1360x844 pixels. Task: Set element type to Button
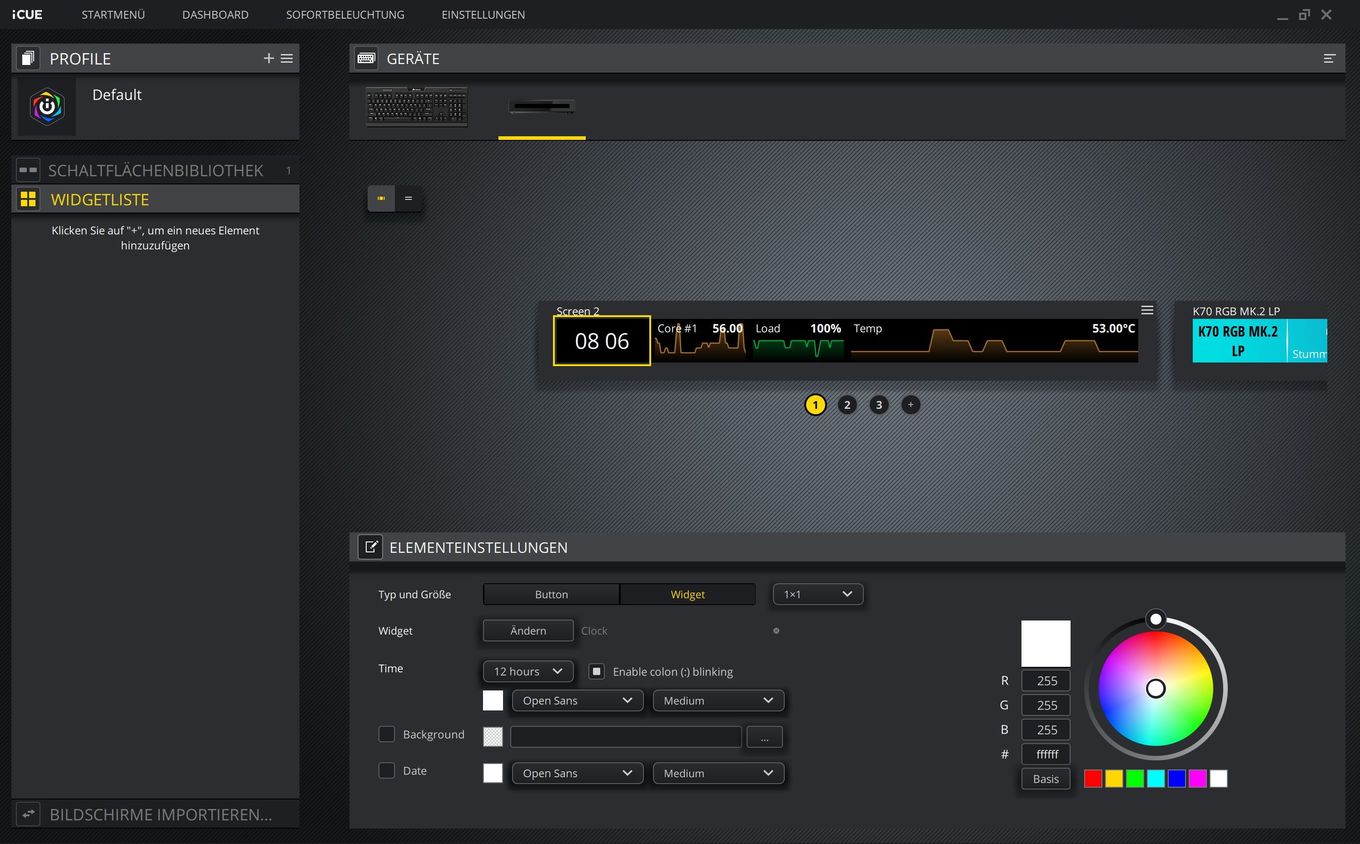[x=551, y=594]
